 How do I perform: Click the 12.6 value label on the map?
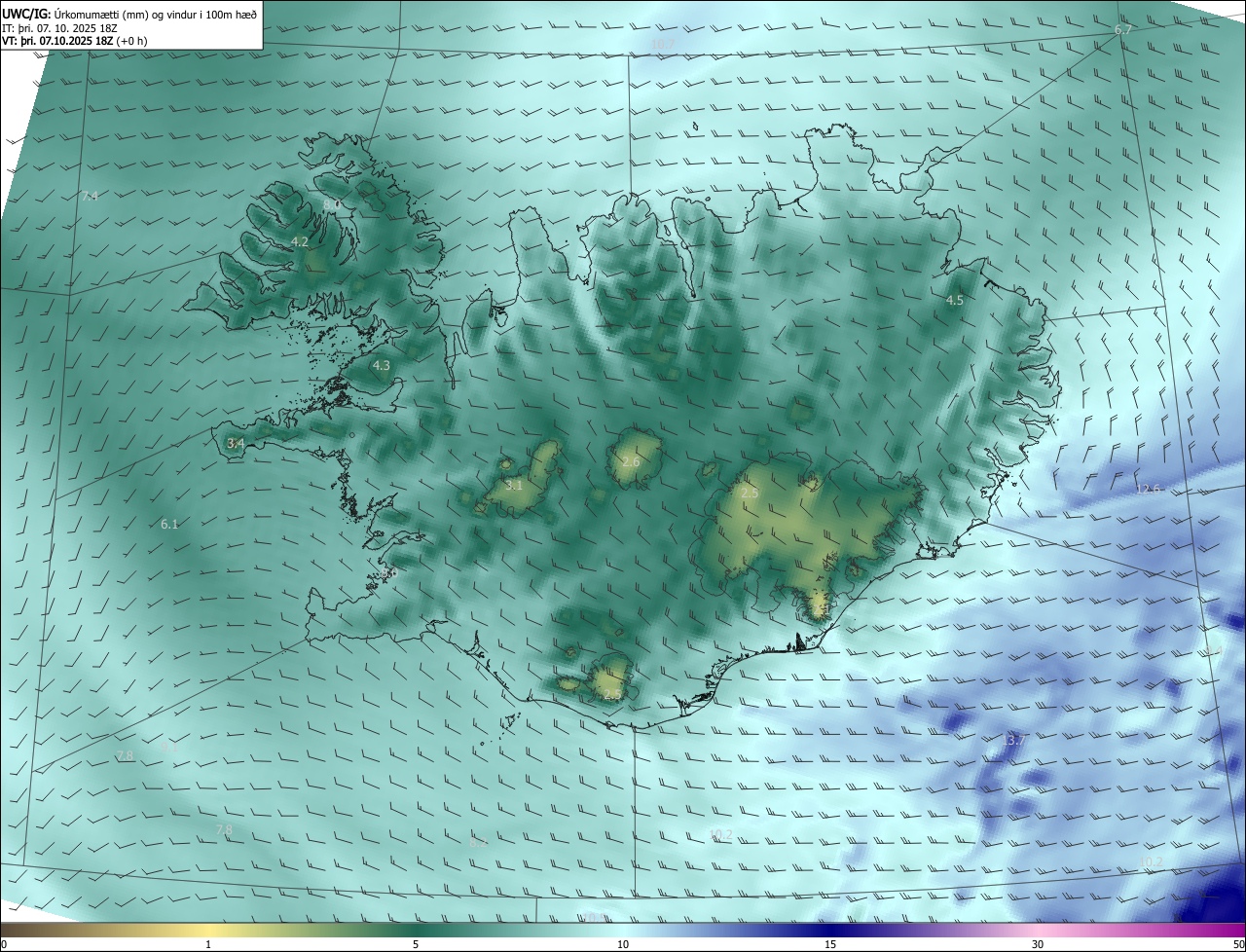(1148, 489)
